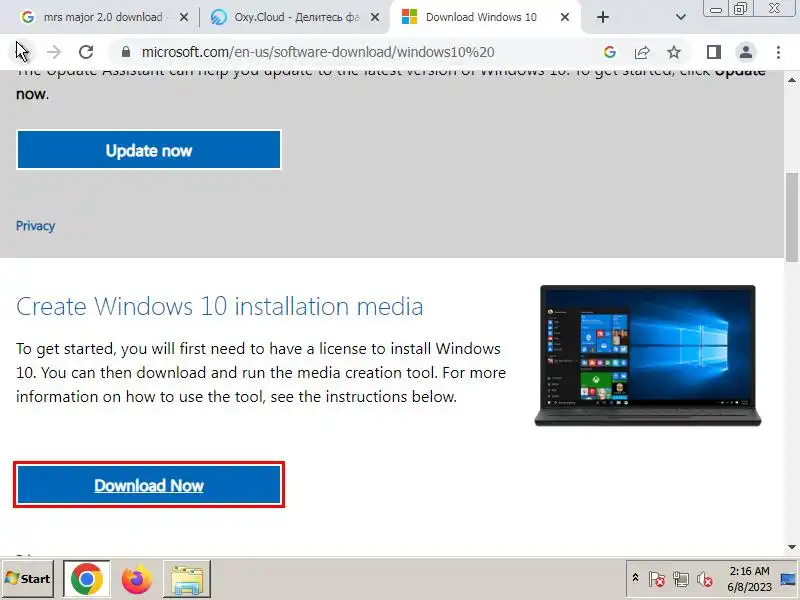The image size is (800, 600).
Task: Close the Download Windows 10 tab
Action: (x=565, y=17)
